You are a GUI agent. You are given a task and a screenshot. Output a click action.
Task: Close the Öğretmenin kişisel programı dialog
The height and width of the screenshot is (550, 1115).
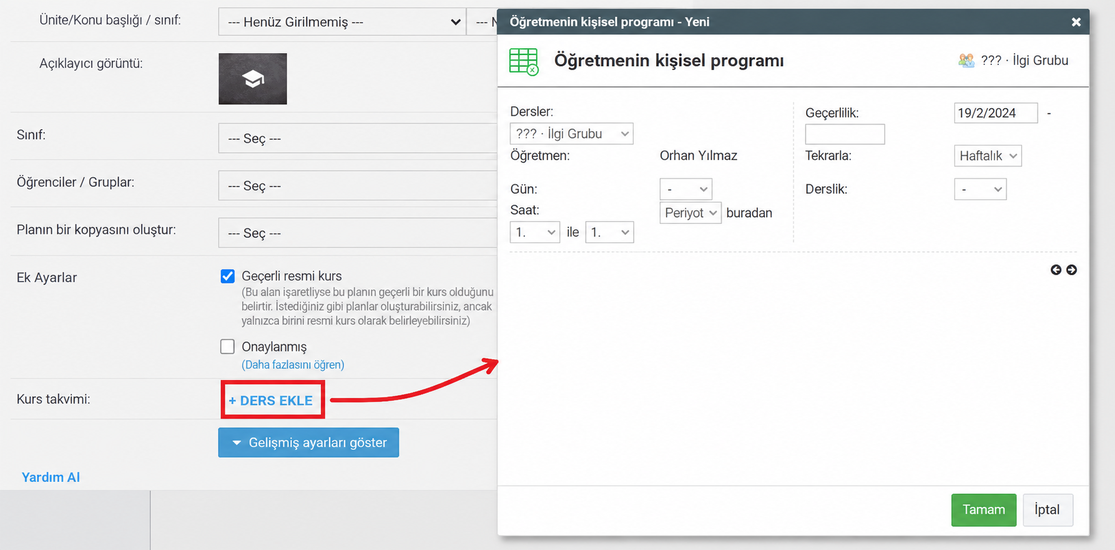click(1076, 22)
